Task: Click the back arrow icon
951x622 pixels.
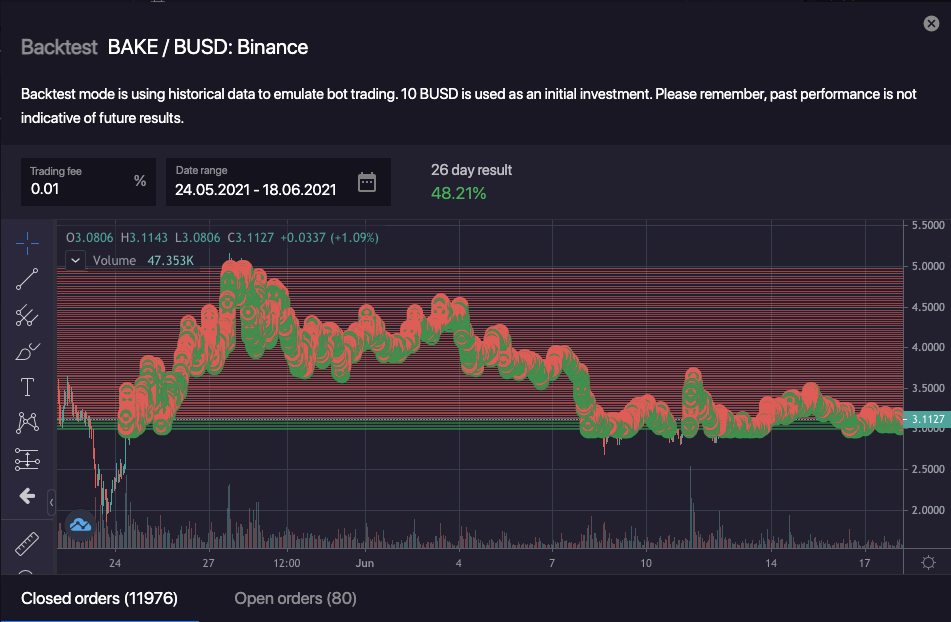Action: (27, 496)
